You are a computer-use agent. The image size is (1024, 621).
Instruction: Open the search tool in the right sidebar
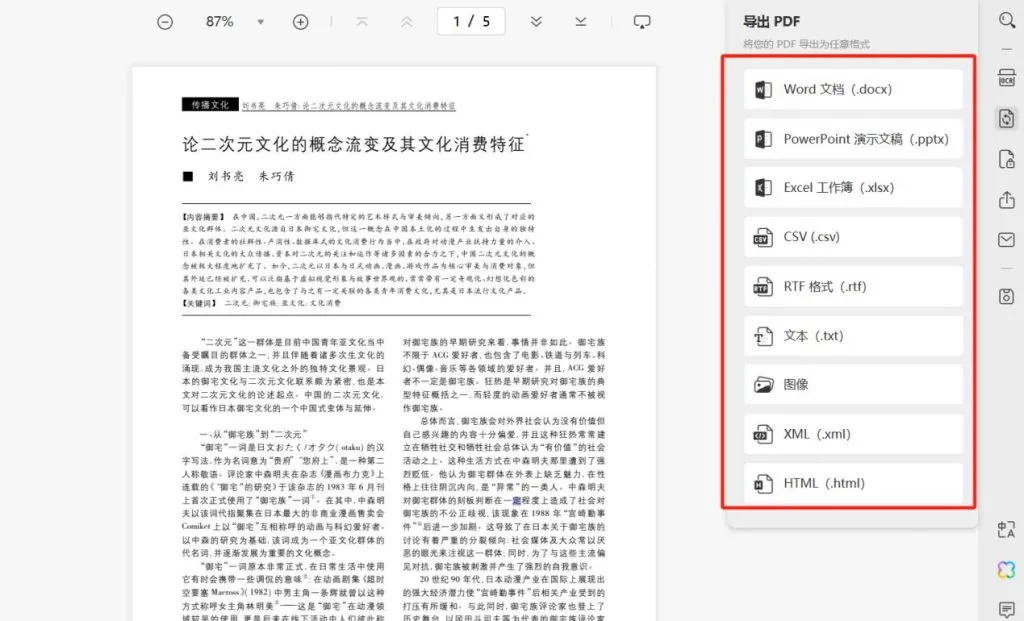coord(1006,20)
